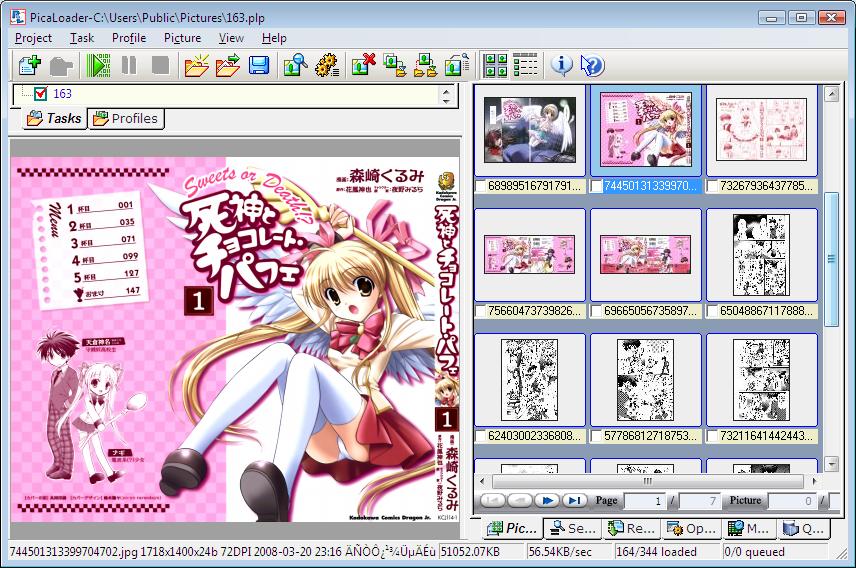Click the picture properties toolbar icon

tap(456, 66)
